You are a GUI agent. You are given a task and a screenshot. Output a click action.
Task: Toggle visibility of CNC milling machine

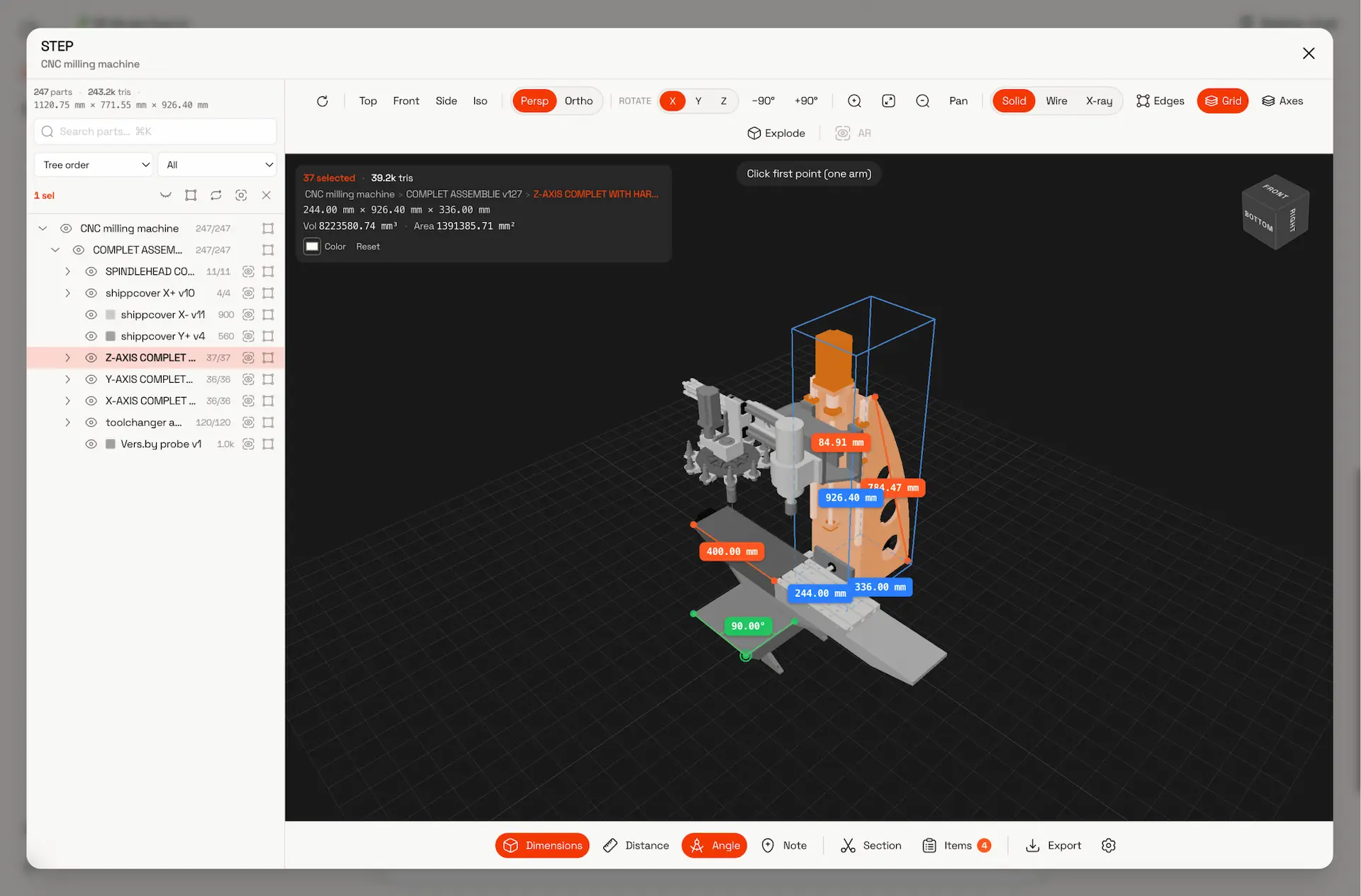click(x=66, y=228)
